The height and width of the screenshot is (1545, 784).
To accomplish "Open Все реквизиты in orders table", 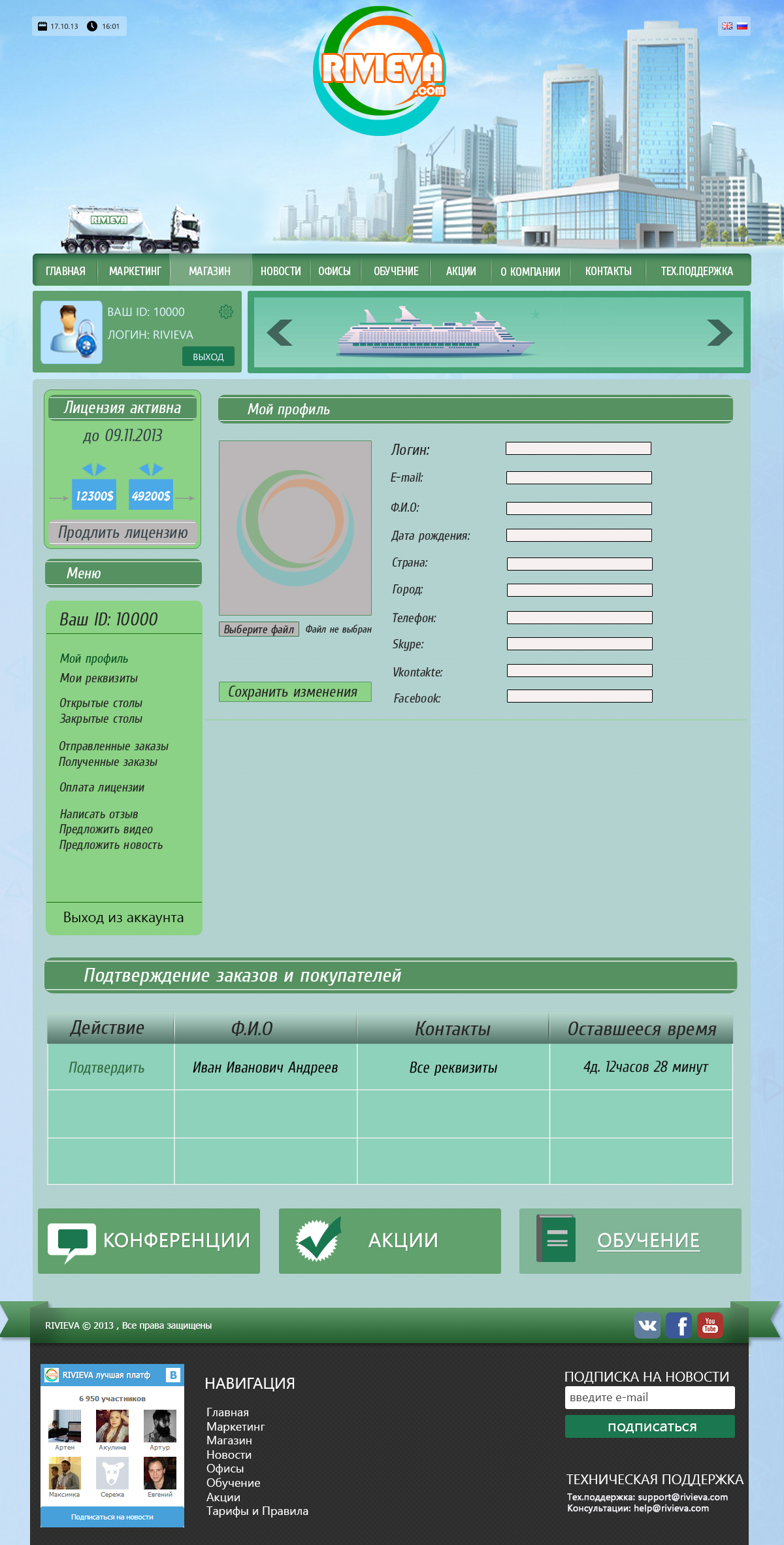I will click(x=453, y=1068).
